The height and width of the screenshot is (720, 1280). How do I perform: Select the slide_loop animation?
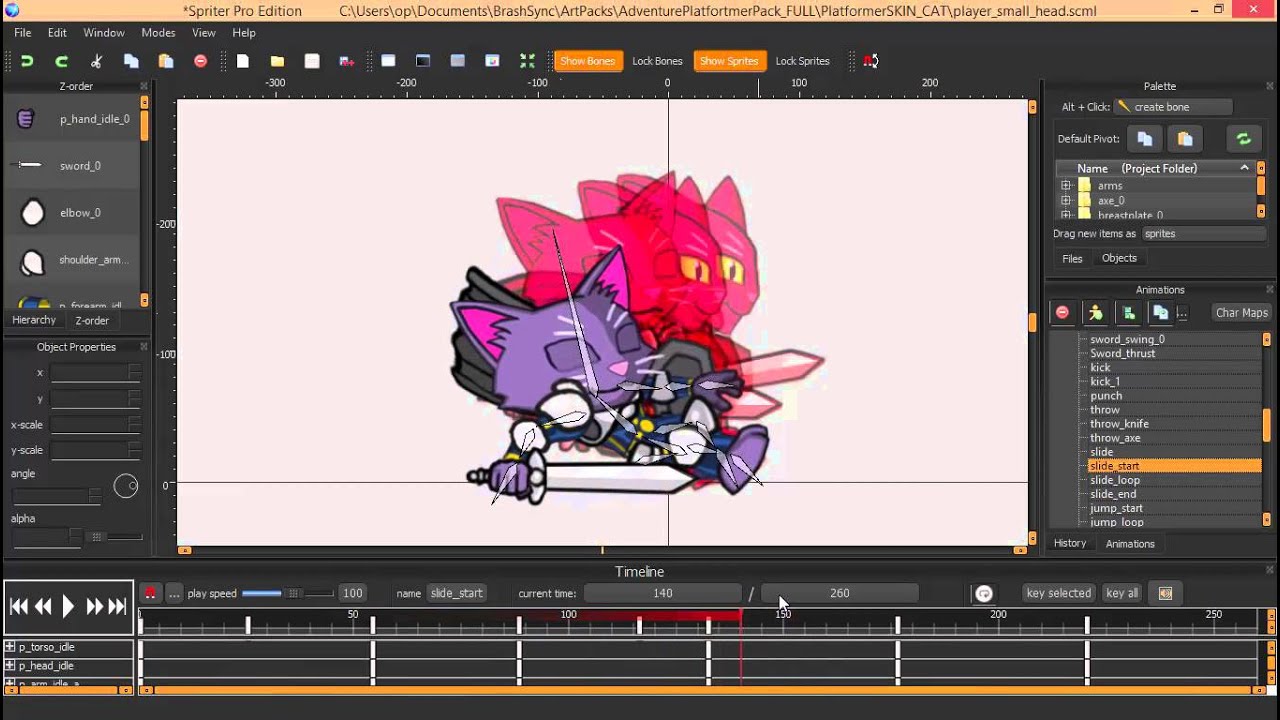tap(1114, 480)
